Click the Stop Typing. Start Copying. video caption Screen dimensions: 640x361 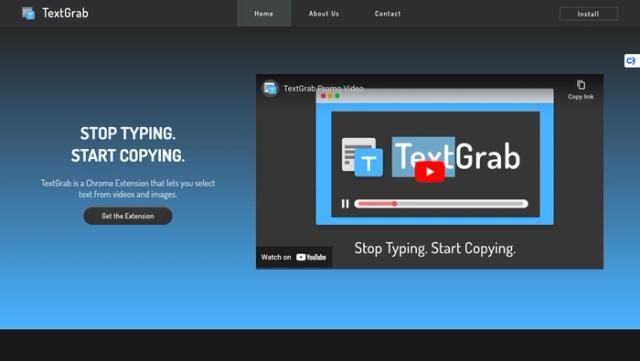[435, 248]
